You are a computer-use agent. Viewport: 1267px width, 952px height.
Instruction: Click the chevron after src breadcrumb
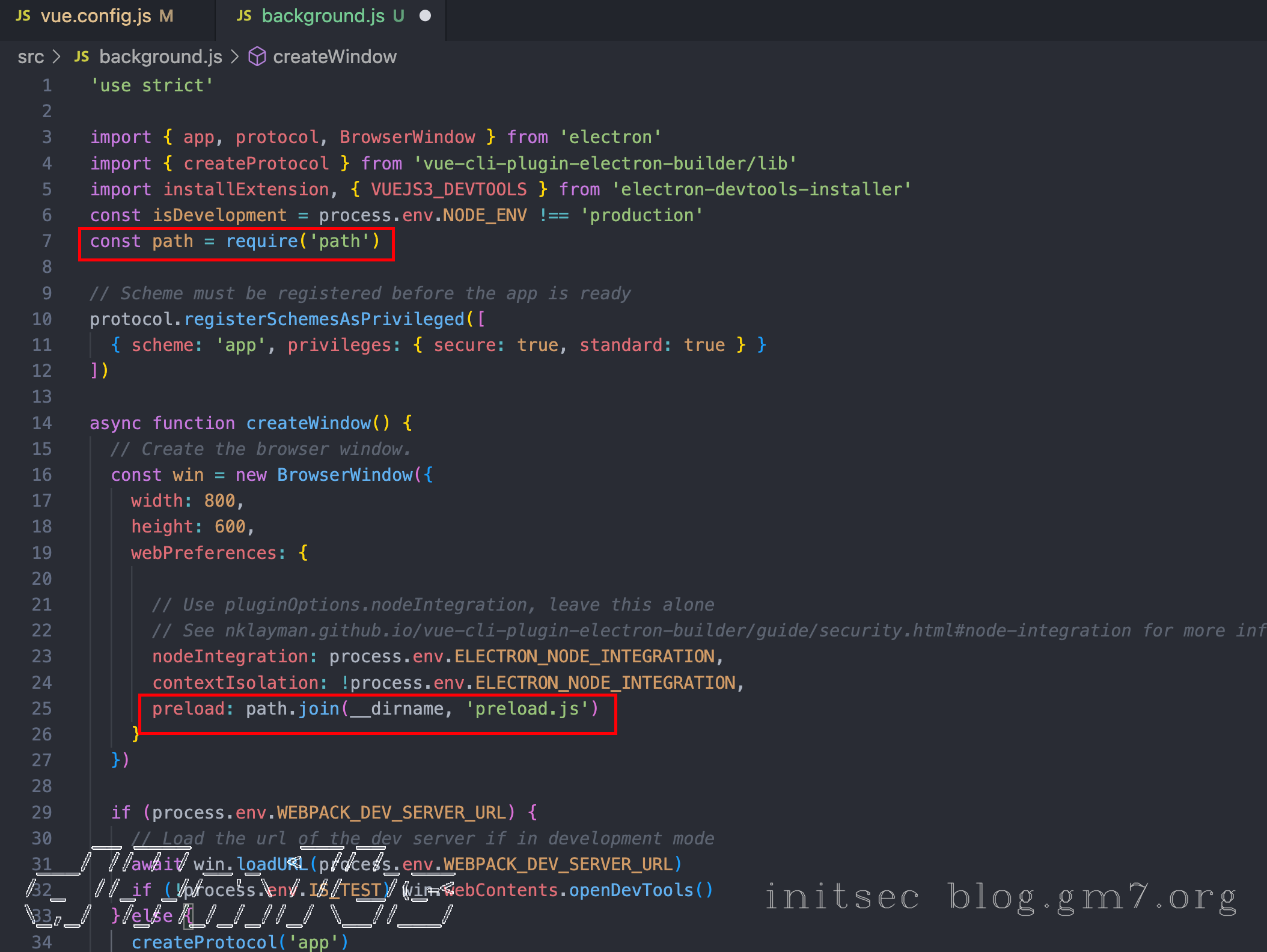pyautogui.click(x=57, y=57)
